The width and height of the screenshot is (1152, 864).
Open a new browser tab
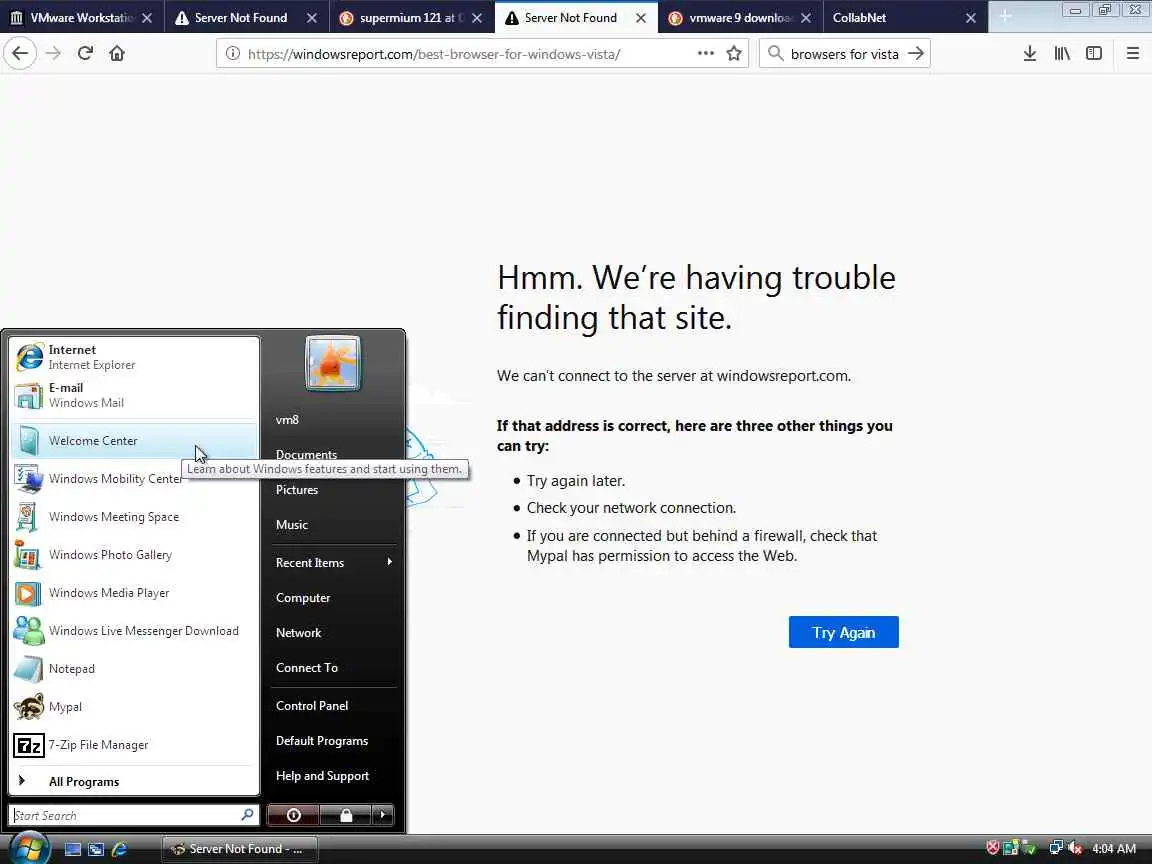click(1005, 17)
